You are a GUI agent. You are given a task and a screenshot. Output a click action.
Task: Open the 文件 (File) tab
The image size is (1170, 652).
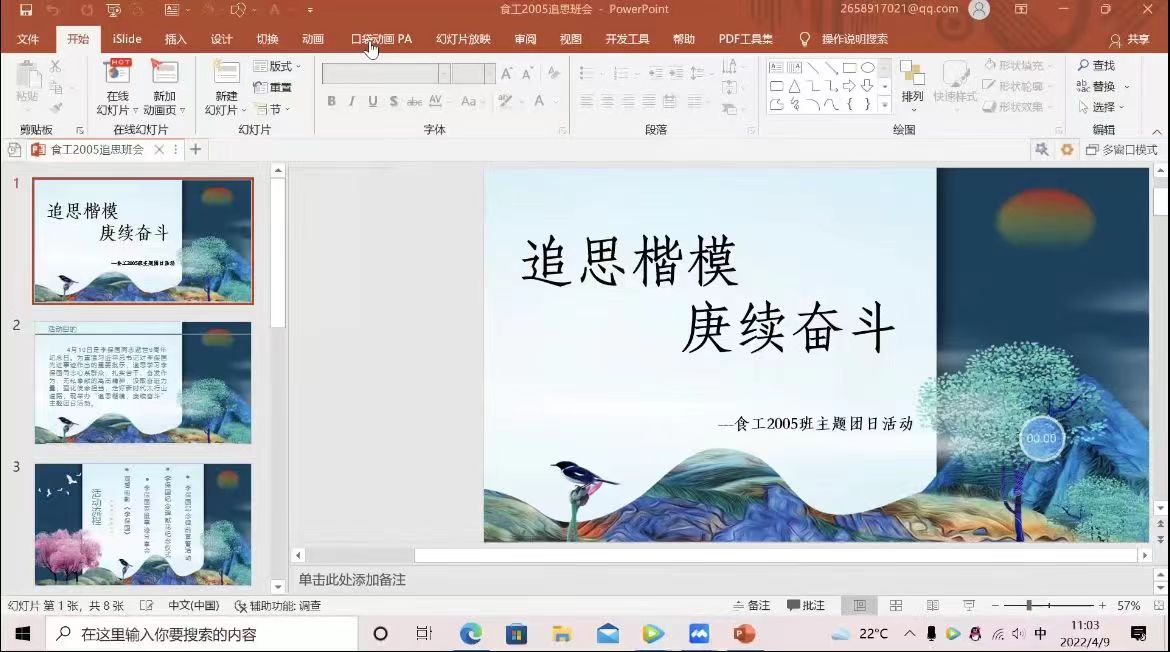pyautogui.click(x=28, y=39)
